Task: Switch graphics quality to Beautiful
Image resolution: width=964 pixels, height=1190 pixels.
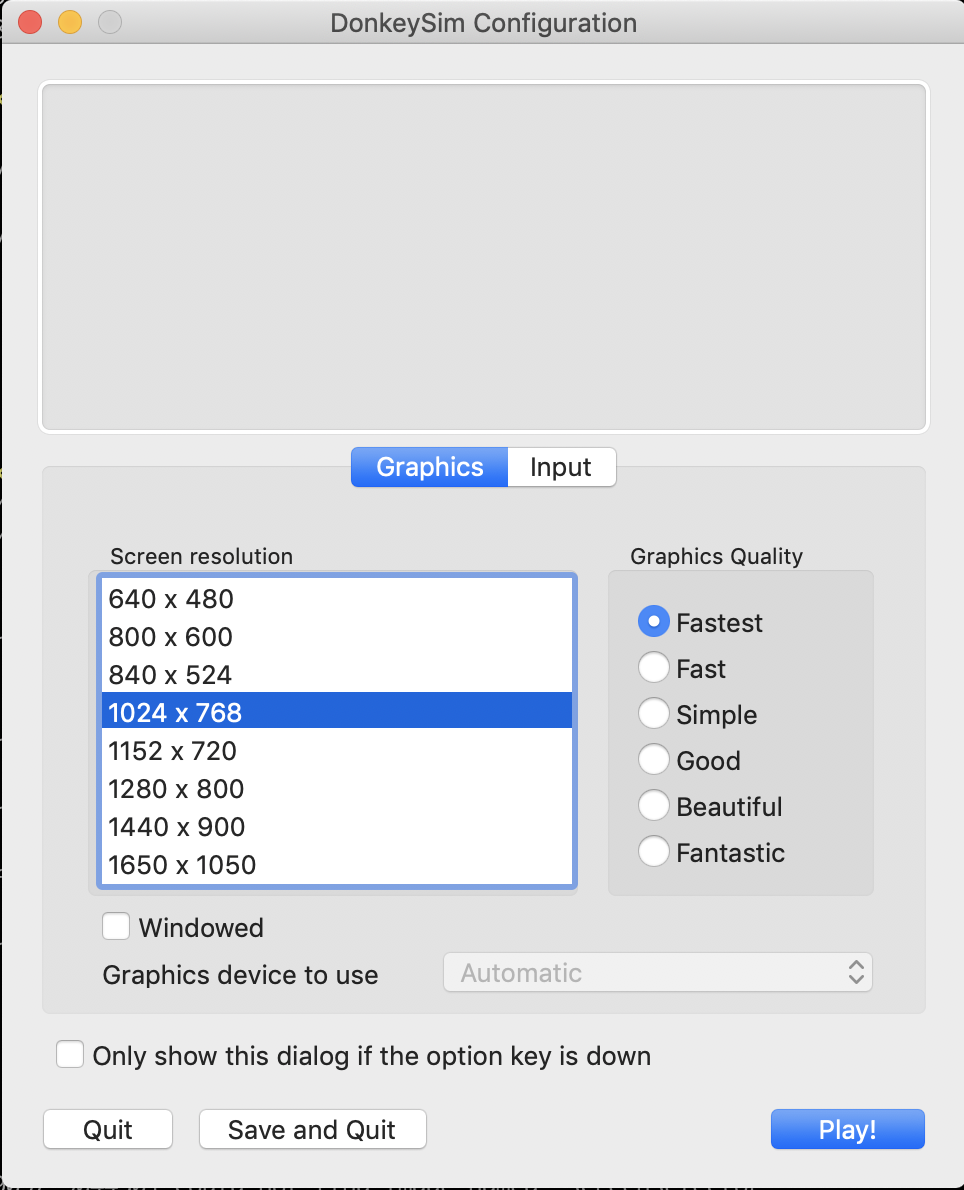Action: pyautogui.click(x=654, y=806)
